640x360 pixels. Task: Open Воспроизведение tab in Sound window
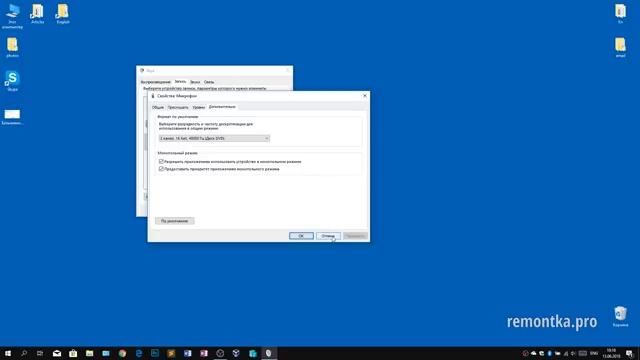coord(156,82)
